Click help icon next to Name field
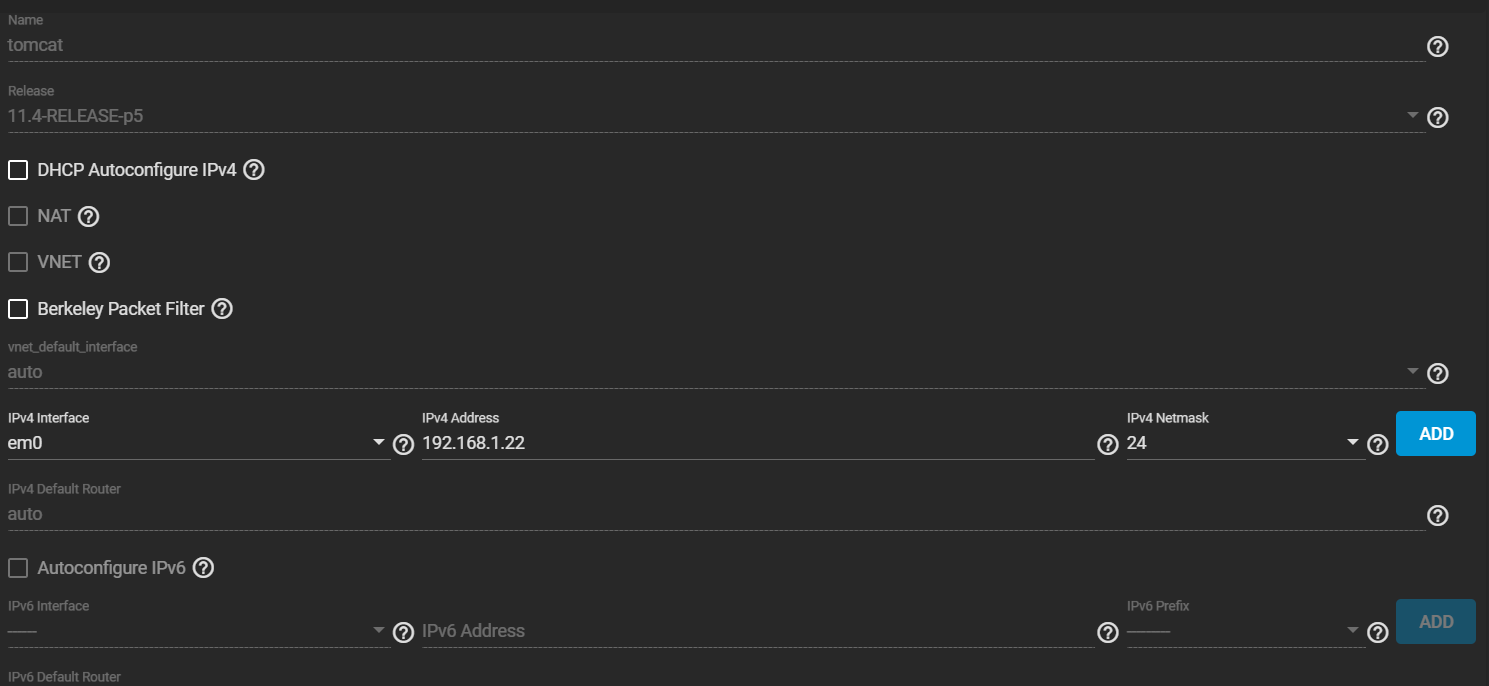 click(x=1437, y=47)
